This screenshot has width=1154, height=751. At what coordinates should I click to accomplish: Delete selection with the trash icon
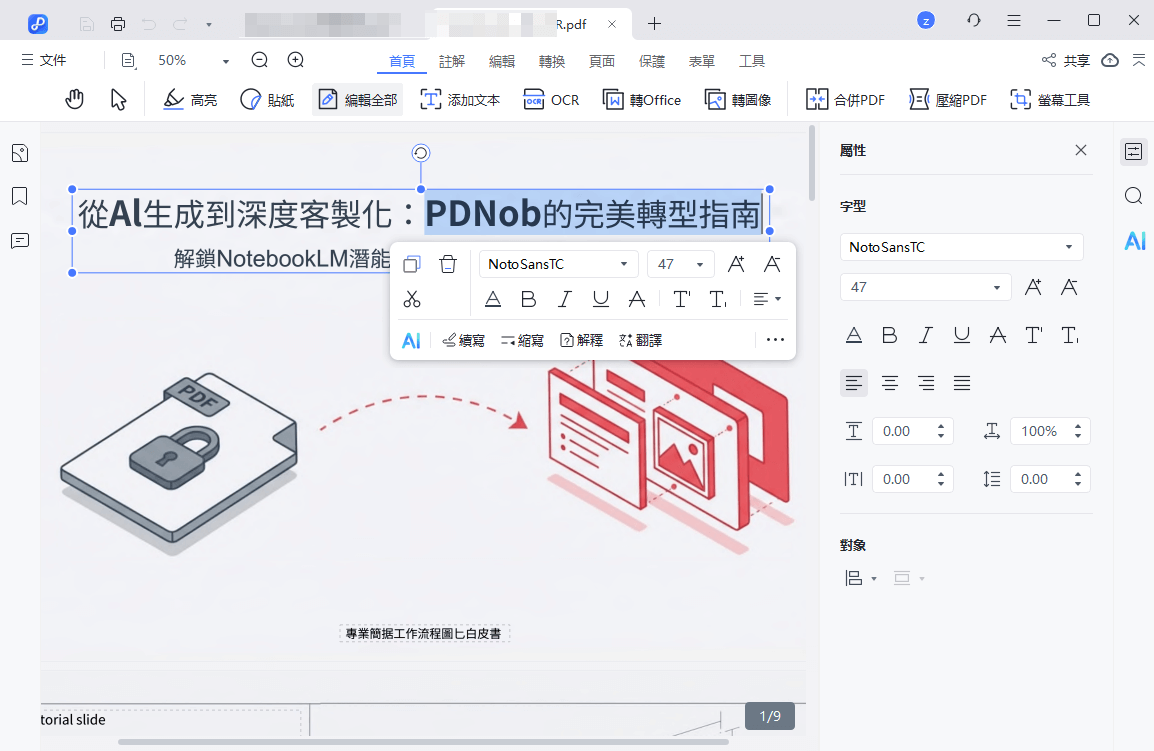[x=447, y=263]
